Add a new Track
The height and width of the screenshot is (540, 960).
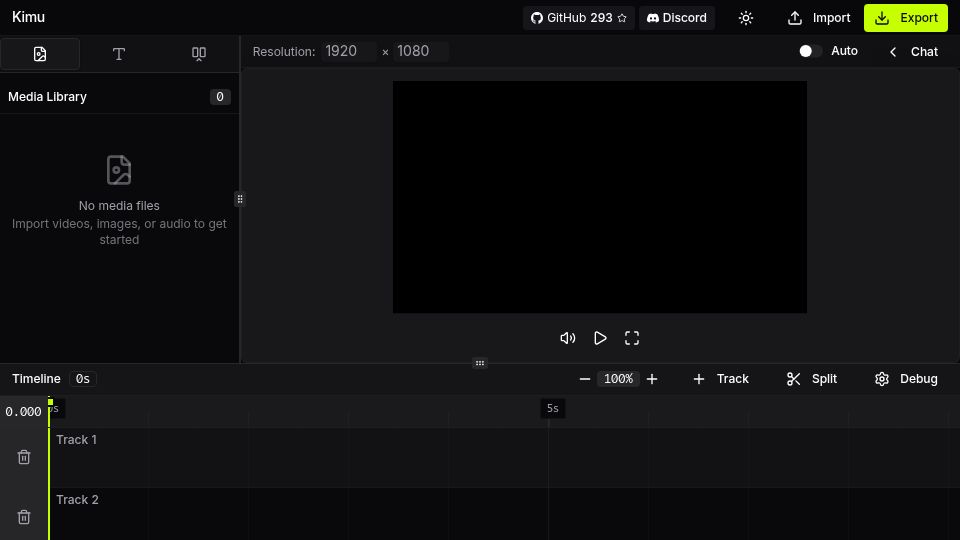tap(721, 379)
